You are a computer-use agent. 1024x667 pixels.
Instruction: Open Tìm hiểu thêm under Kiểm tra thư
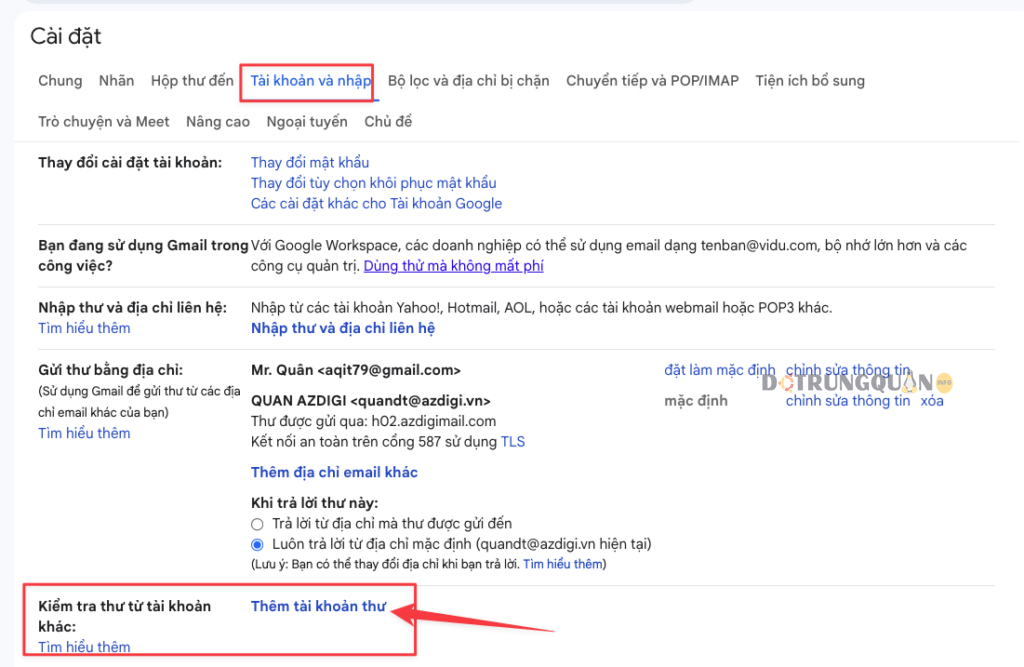point(84,647)
